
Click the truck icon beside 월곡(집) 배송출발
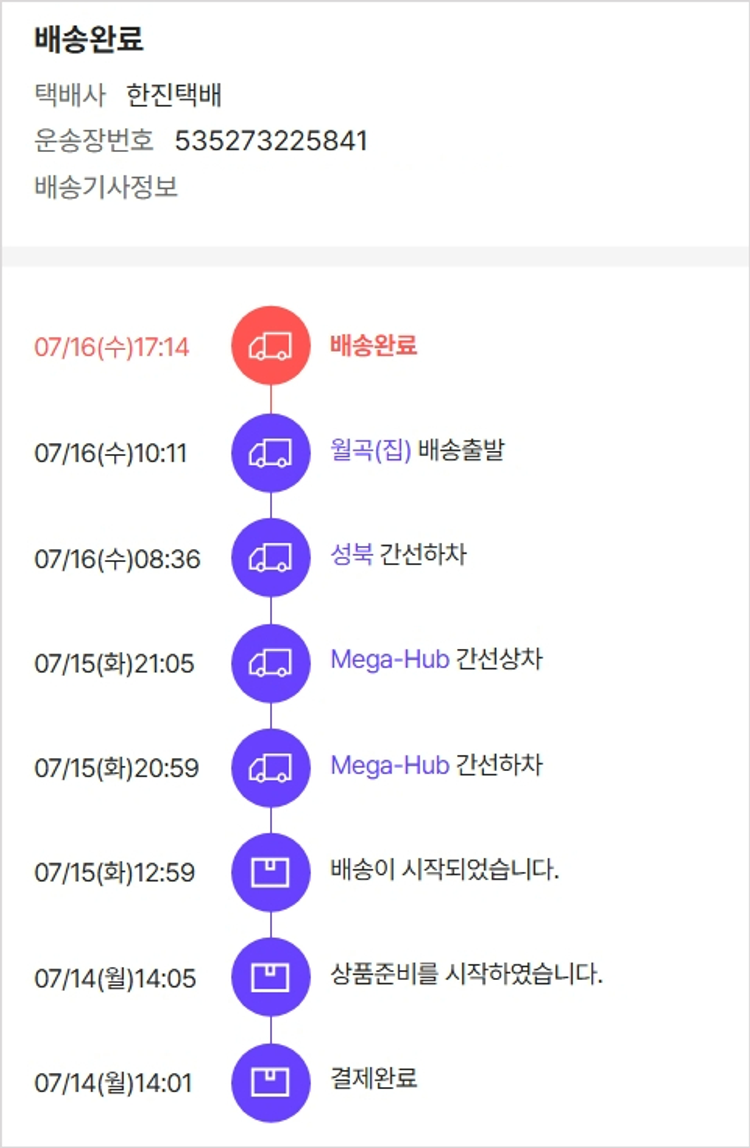tap(271, 453)
